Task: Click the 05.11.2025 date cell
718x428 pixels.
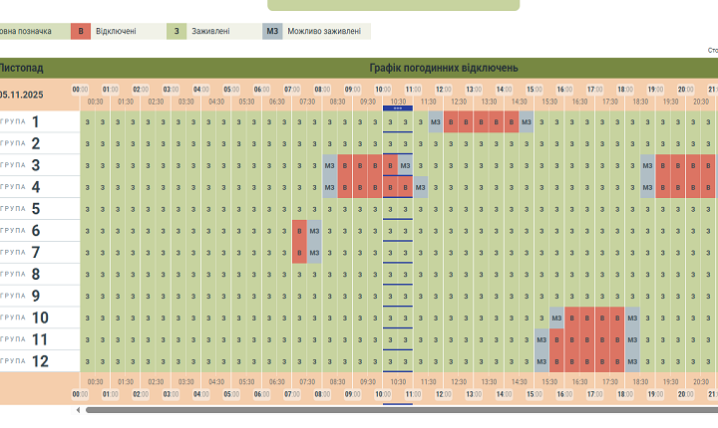Action: (22, 95)
